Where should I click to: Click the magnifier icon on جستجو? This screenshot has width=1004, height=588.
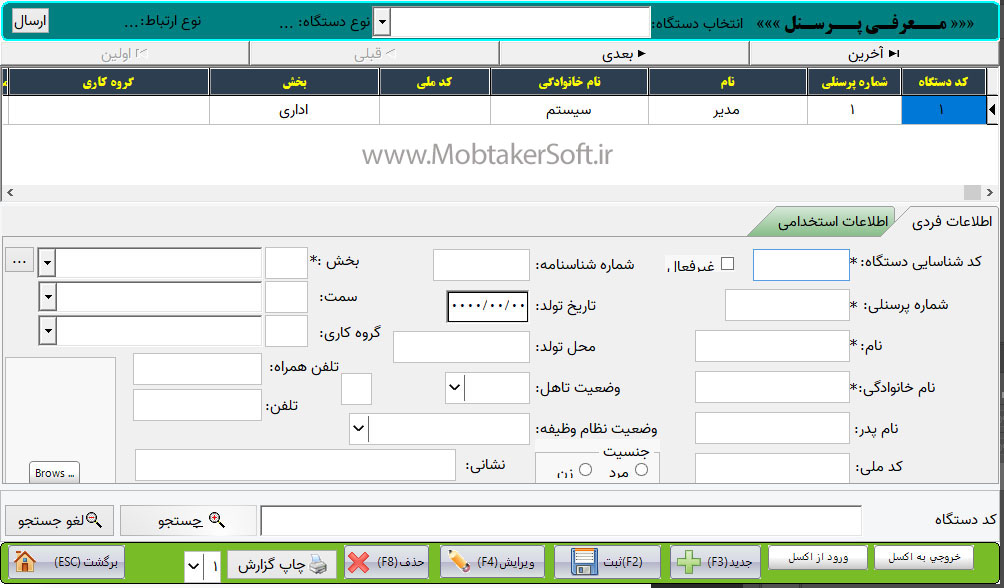(215, 518)
